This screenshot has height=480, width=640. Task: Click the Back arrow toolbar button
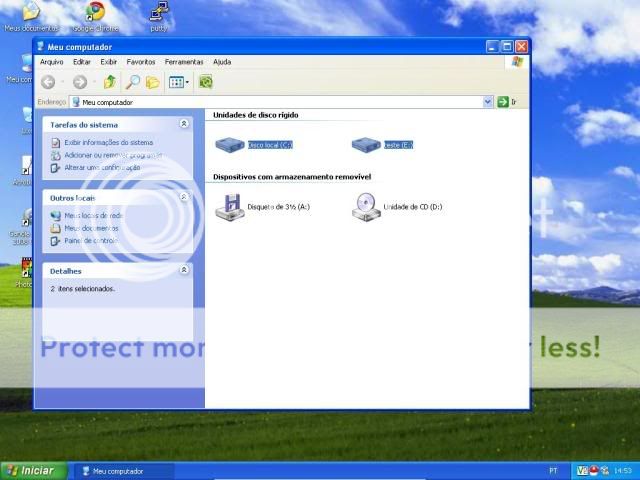[48, 82]
